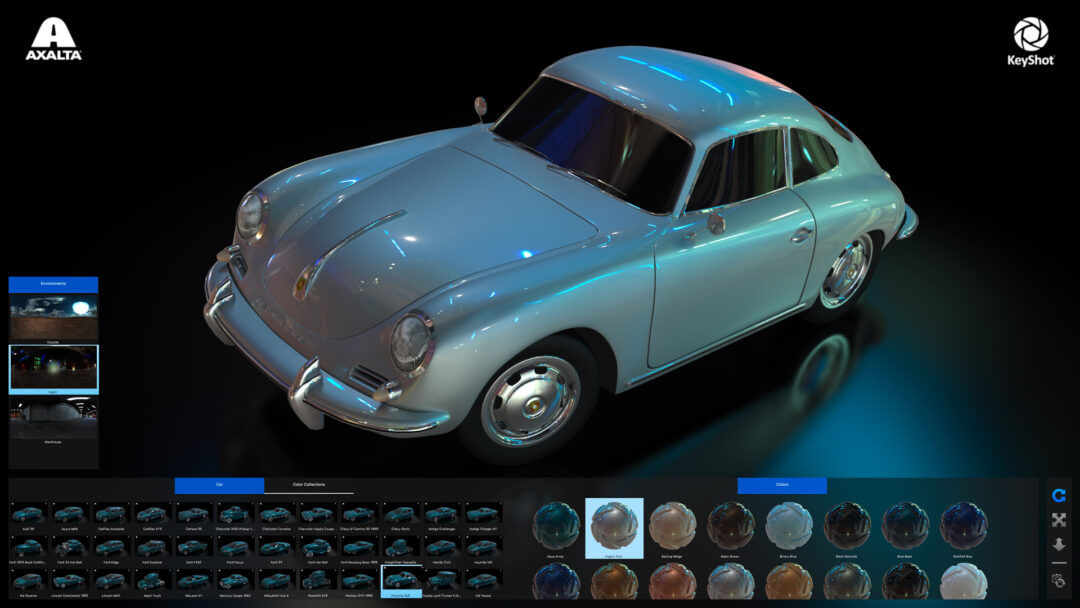Click the Environments panel header
The image size is (1080, 608).
pos(53,284)
